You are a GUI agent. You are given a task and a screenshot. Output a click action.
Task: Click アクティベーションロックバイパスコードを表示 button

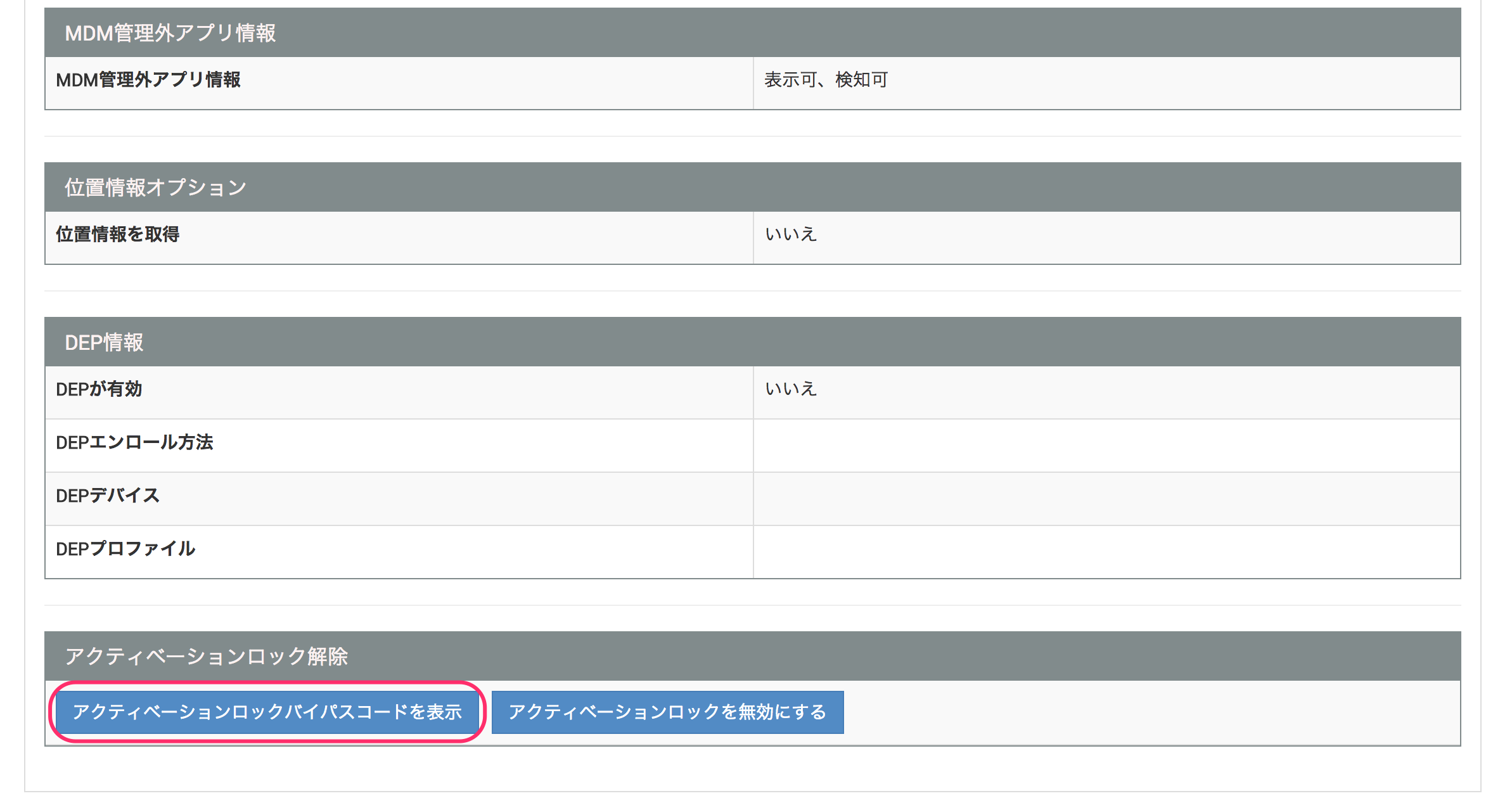[x=267, y=712]
